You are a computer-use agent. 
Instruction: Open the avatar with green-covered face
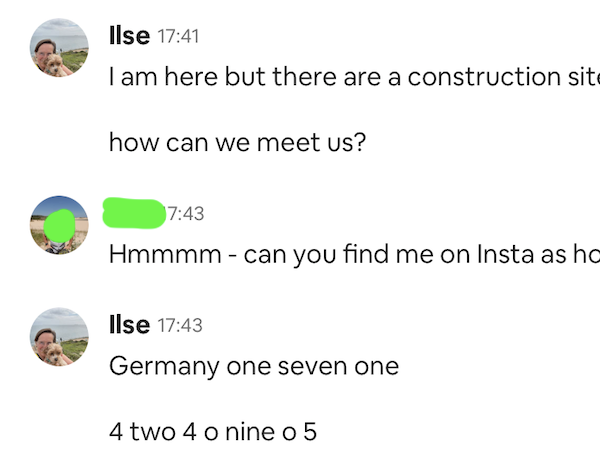[59, 225]
